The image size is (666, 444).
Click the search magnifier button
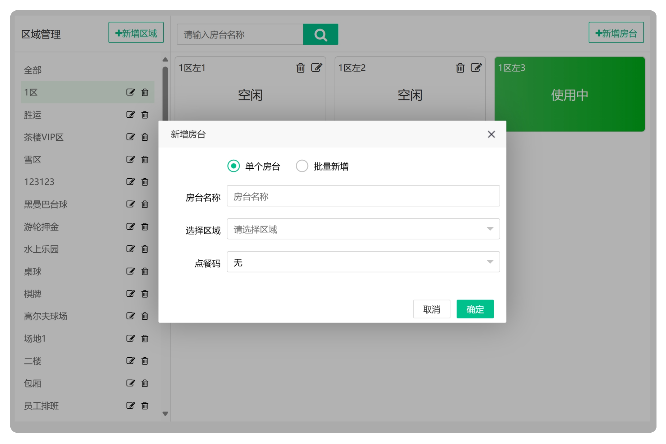pos(320,35)
